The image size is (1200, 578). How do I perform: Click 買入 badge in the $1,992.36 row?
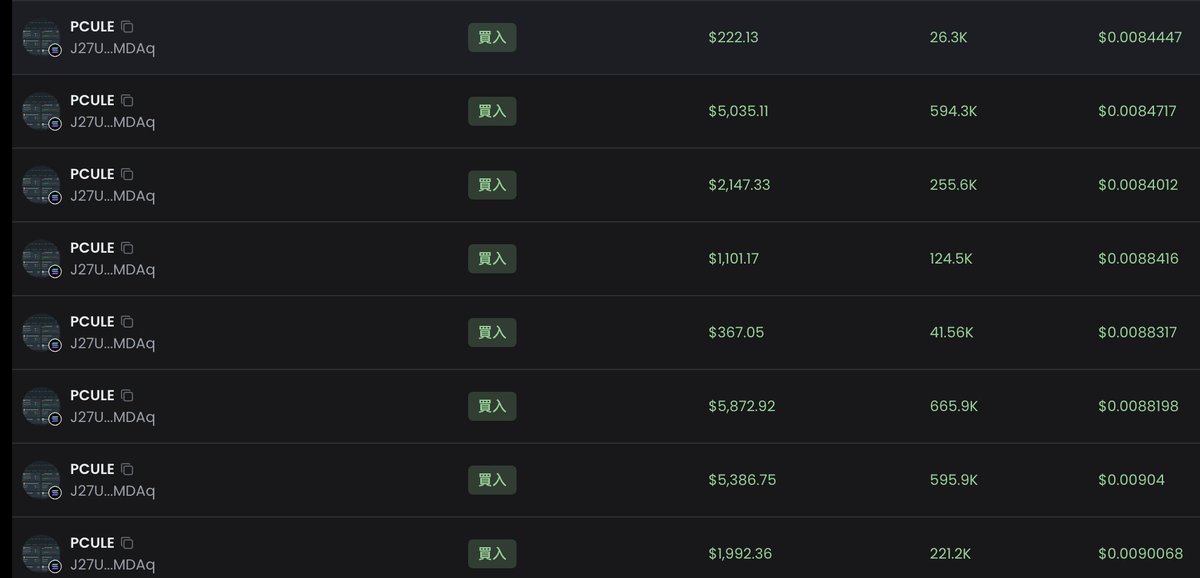(492, 553)
